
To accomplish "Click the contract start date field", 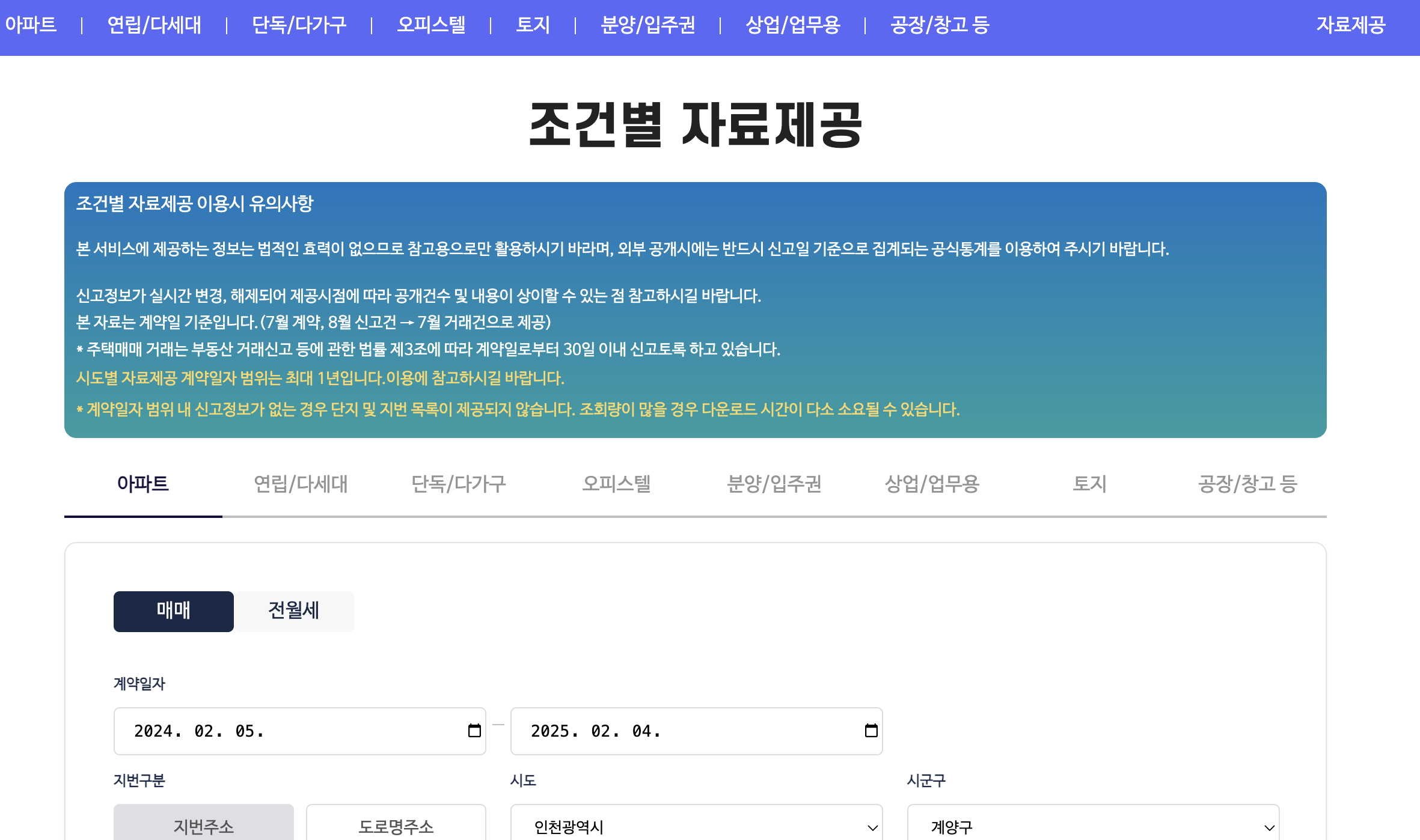I will click(x=271, y=731).
